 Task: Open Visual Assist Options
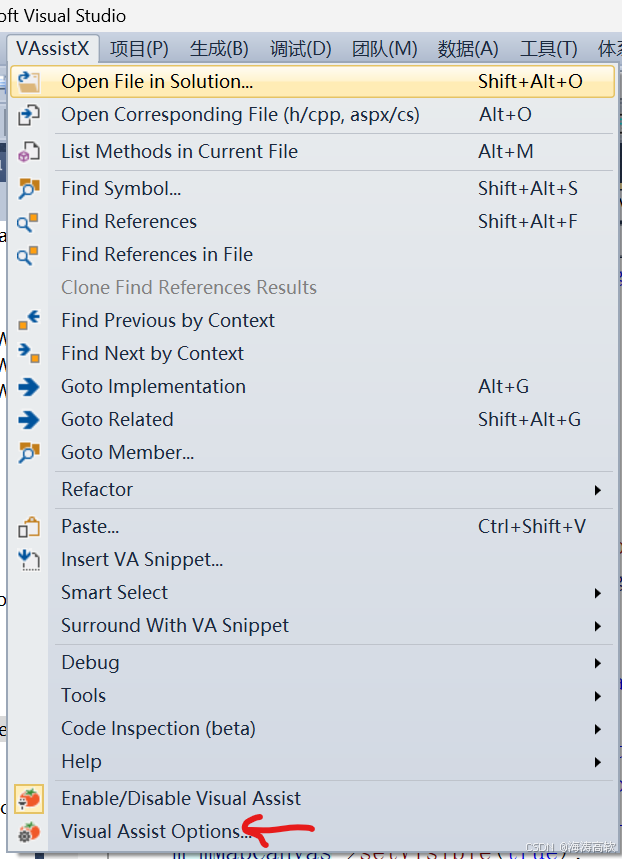coord(150,831)
